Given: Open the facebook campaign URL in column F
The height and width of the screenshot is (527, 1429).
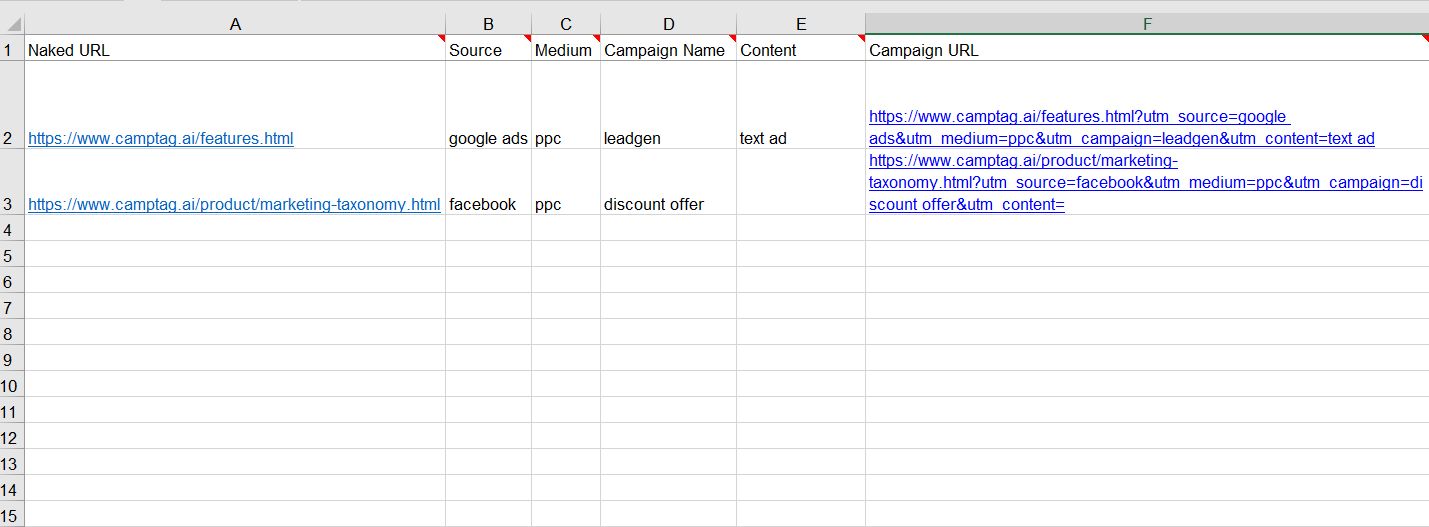Looking at the screenshot, I should 1144,183.
